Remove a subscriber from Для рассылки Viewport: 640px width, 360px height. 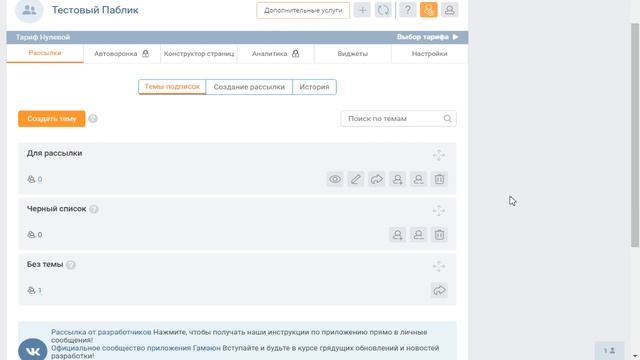pos(418,179)
